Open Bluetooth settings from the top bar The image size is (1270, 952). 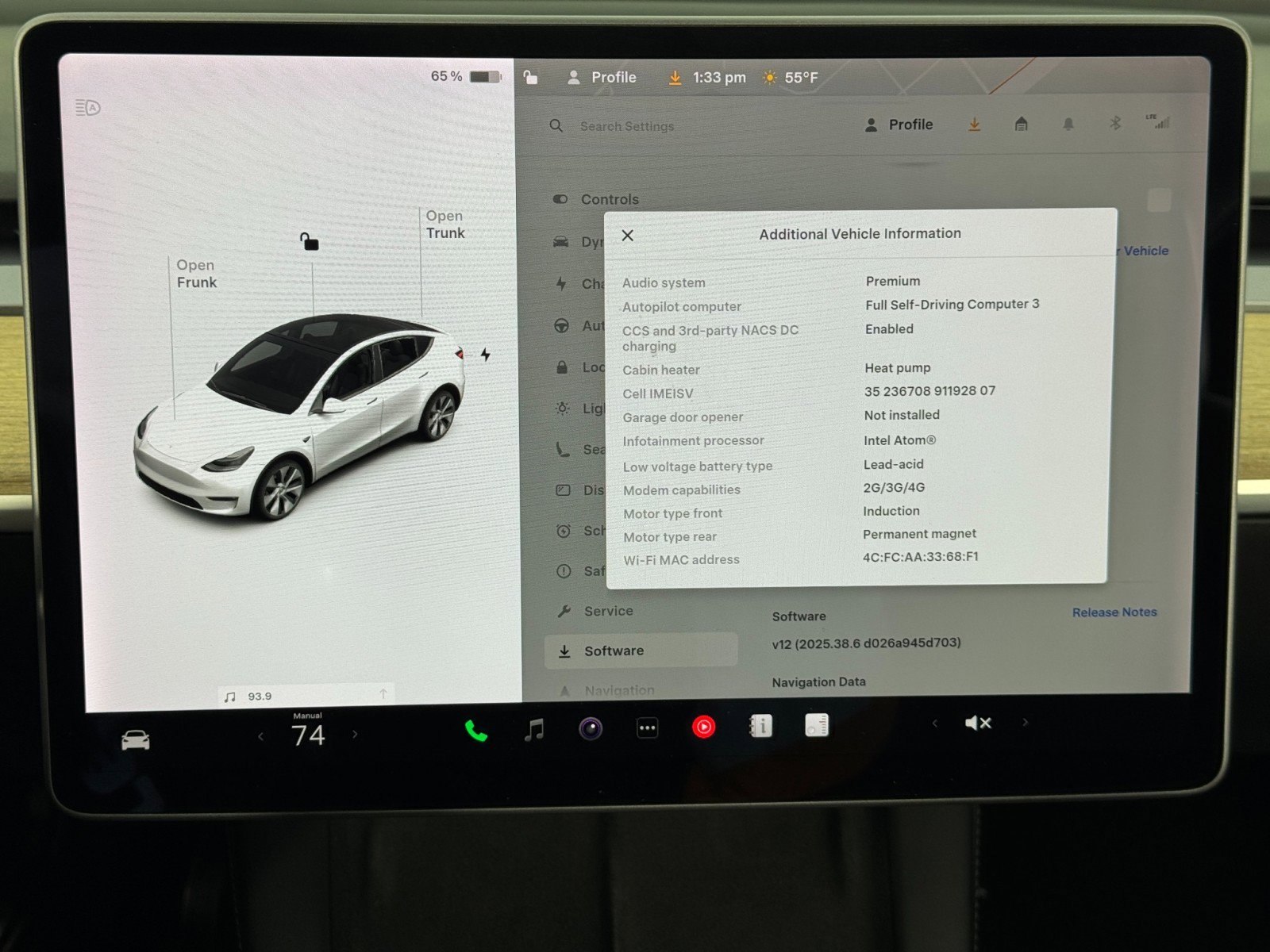pos(1114,124)
